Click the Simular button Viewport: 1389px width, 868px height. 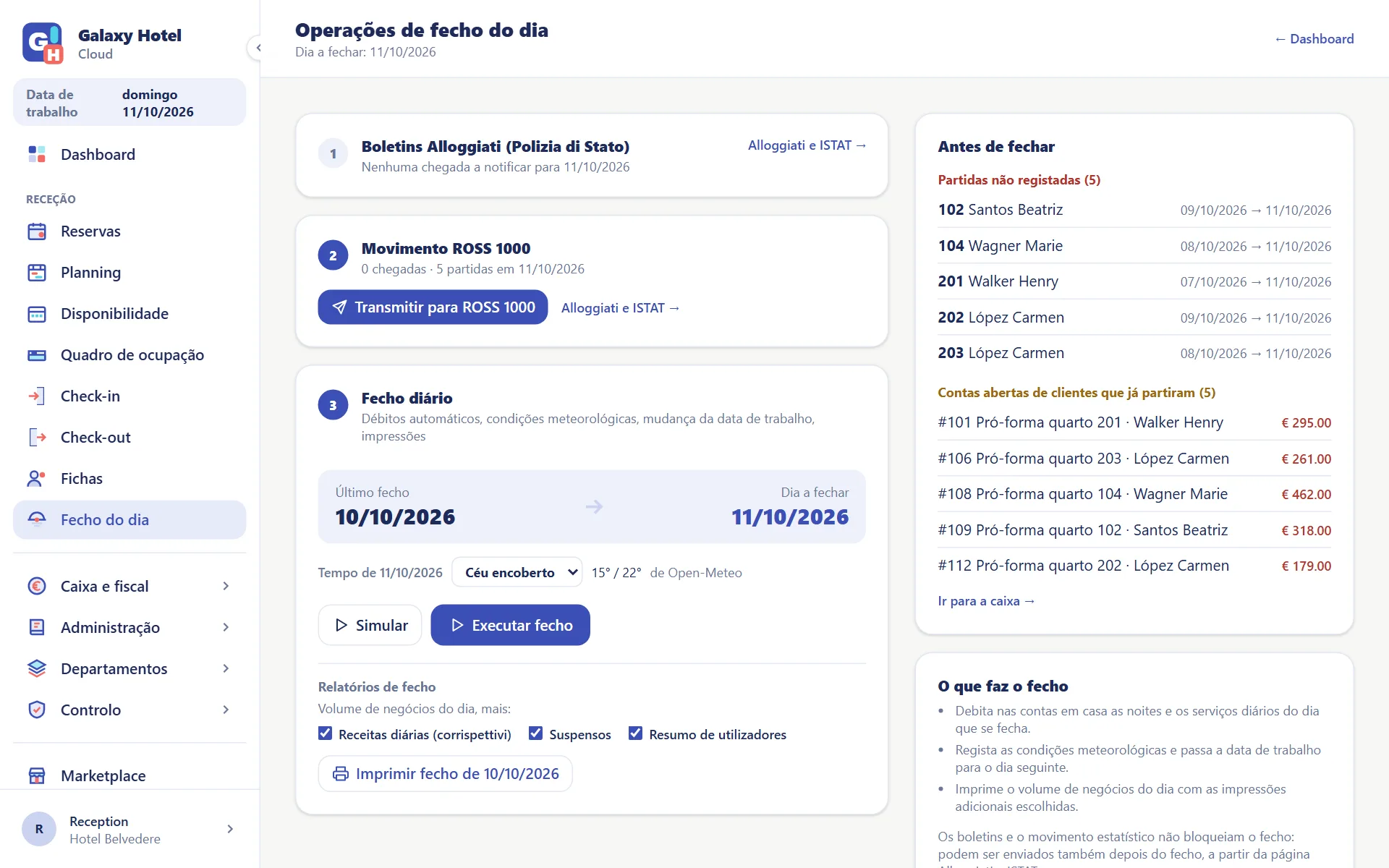[370, 625]
